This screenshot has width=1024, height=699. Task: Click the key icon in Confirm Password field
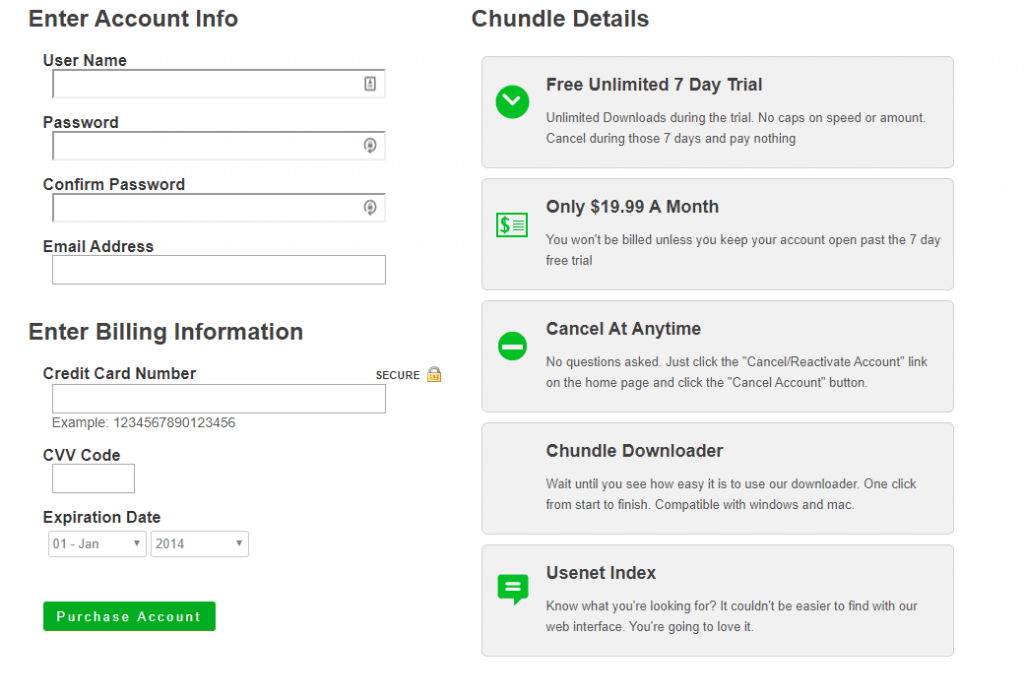pyautogui.click(x=370, y=208)
